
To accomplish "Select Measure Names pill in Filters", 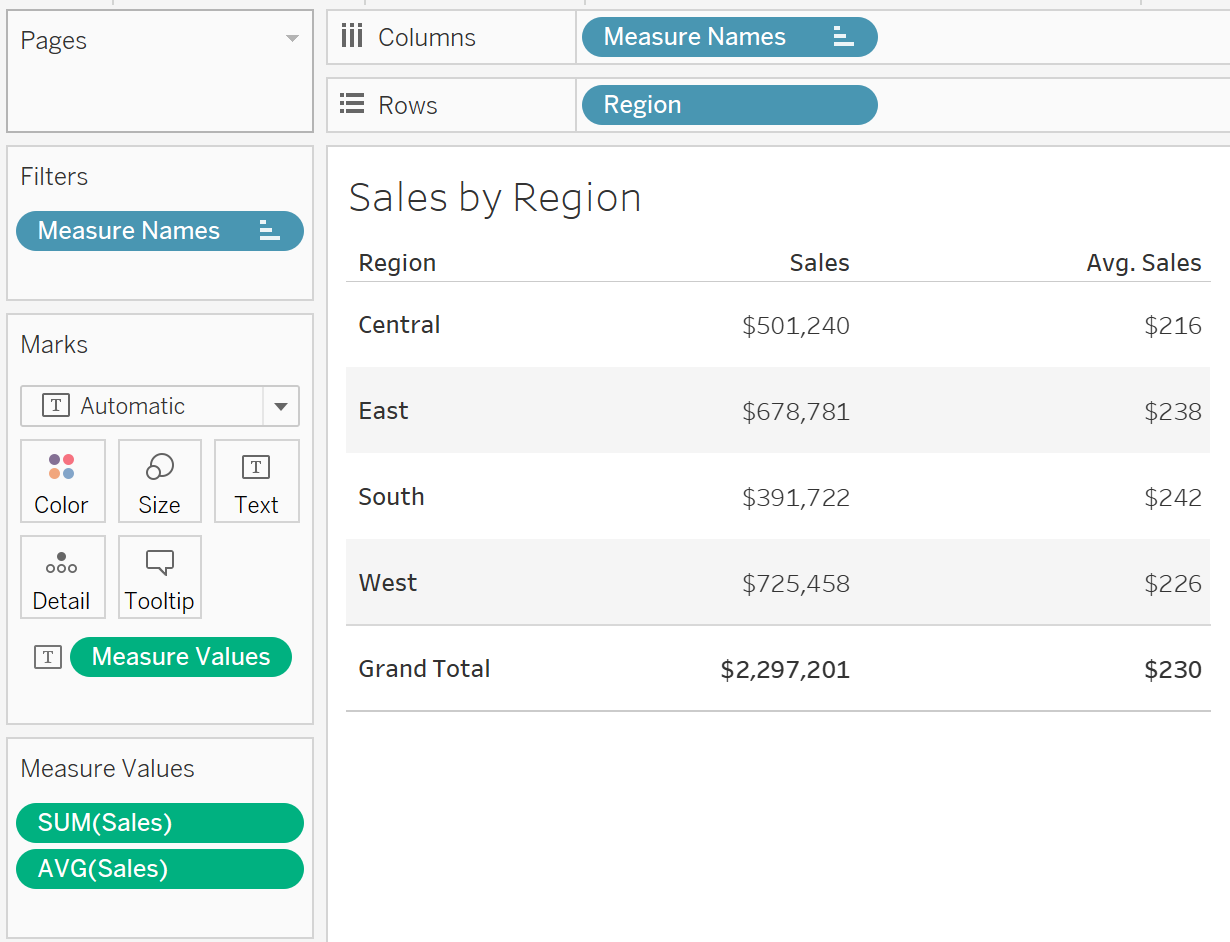I will click(x=160, y=231).
